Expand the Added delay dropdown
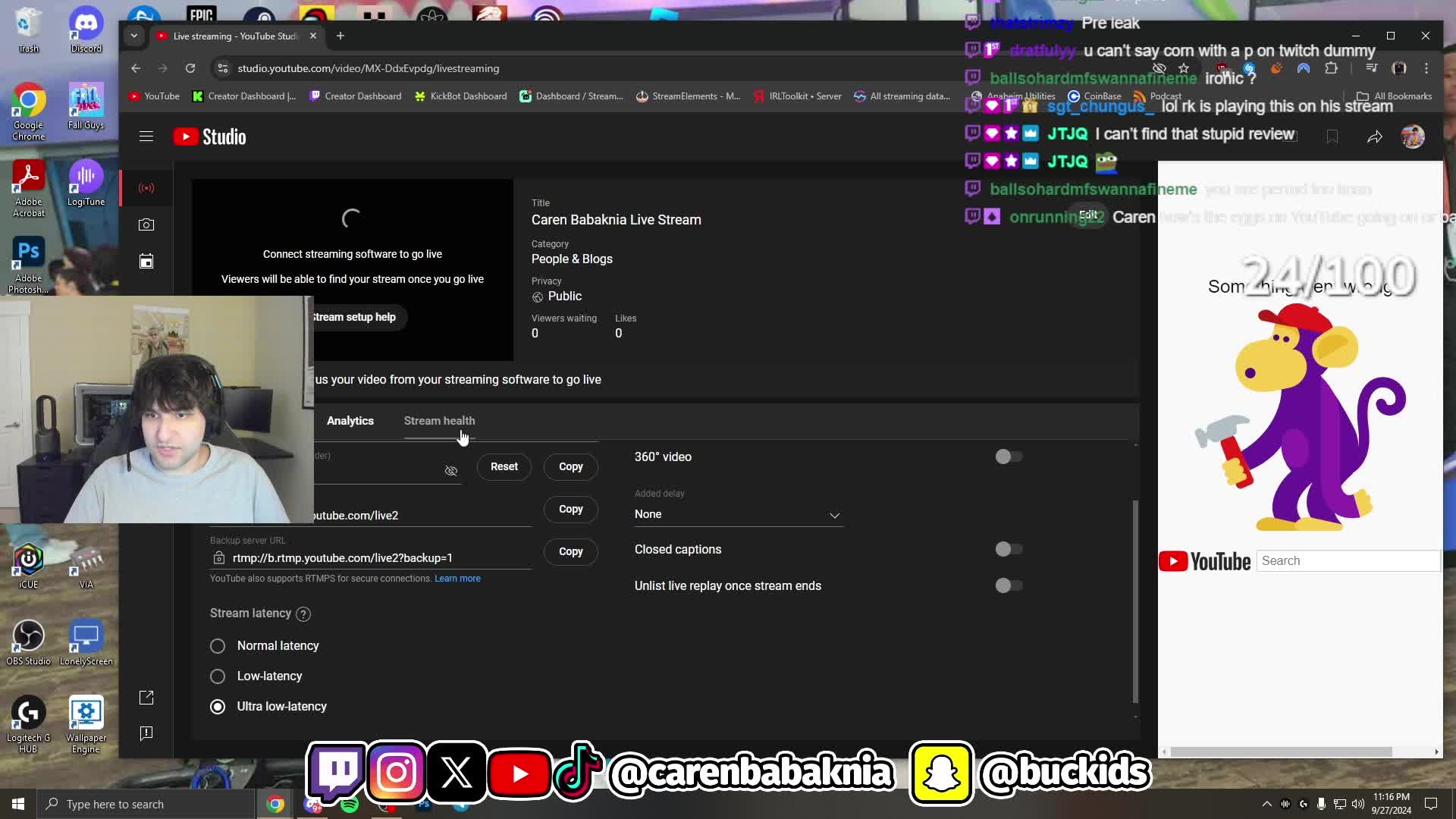This screenshot has width=1456, height=819. pyautogui.click(x=738, y=514)
